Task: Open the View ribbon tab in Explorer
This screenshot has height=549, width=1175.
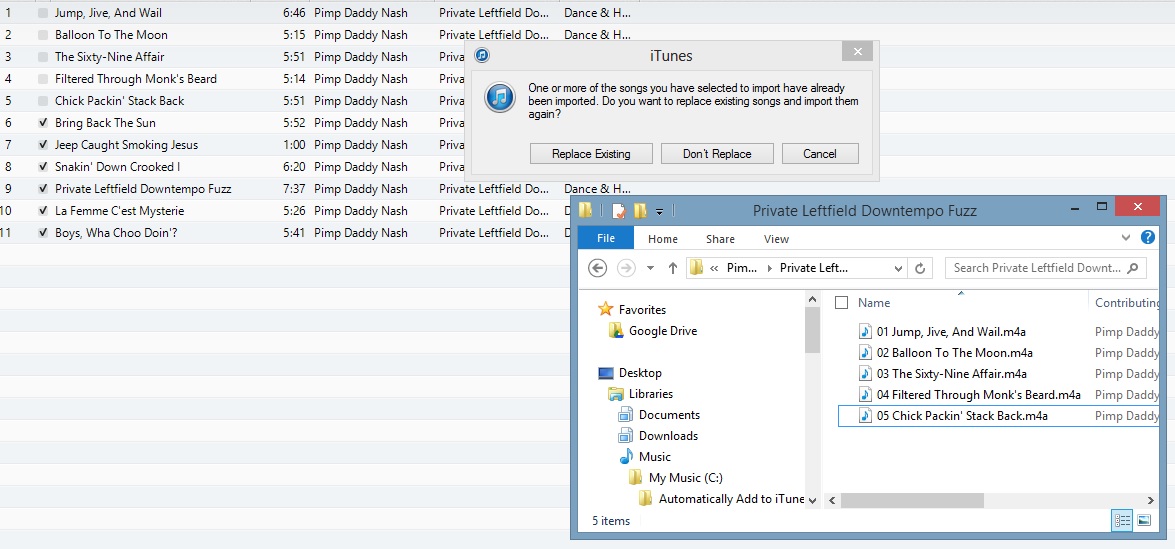Action: point(776,239)
